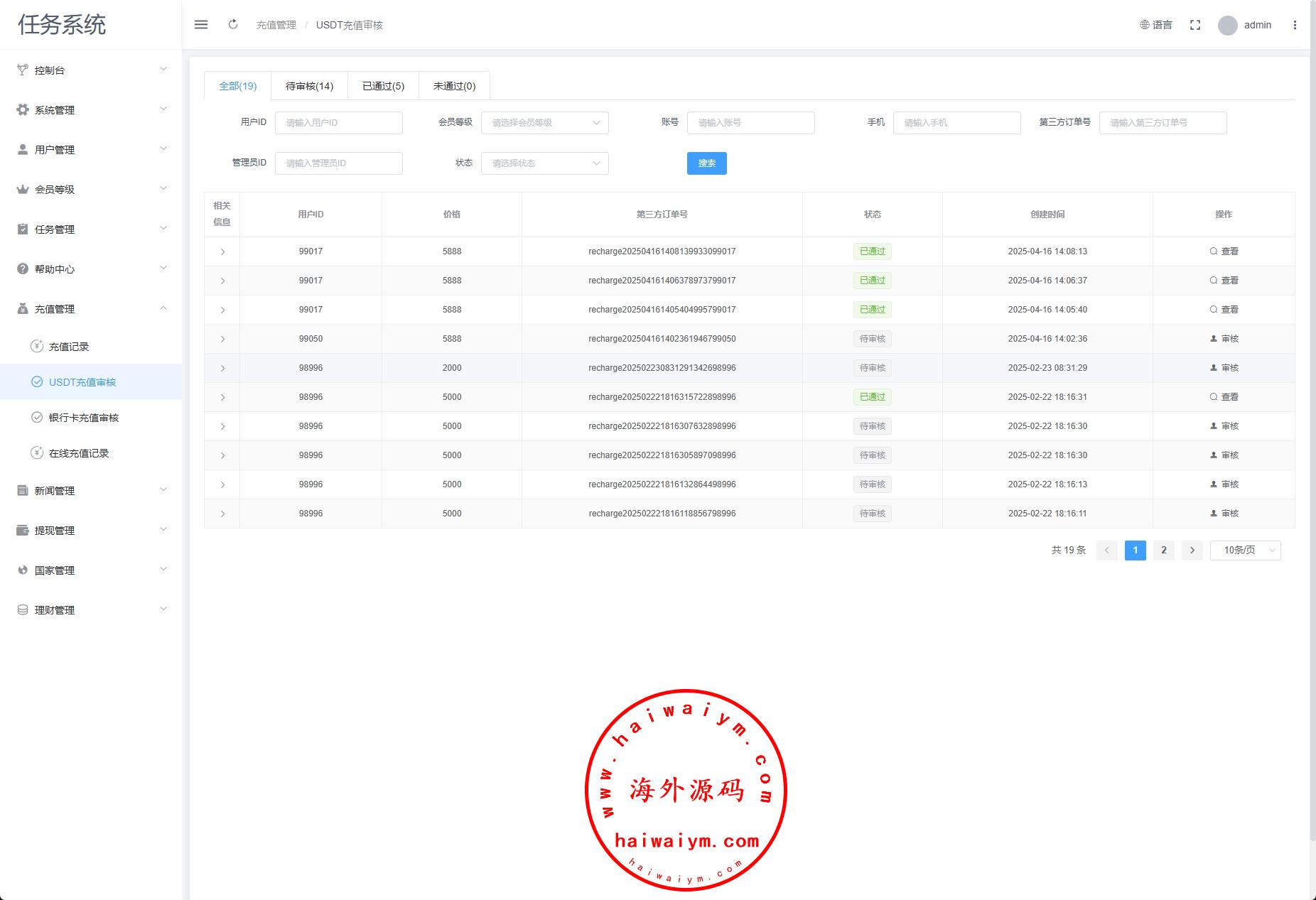1316x900 pixels.
Task: Click 审核 for user 99050 row
Action: [x=1224, y=339]
